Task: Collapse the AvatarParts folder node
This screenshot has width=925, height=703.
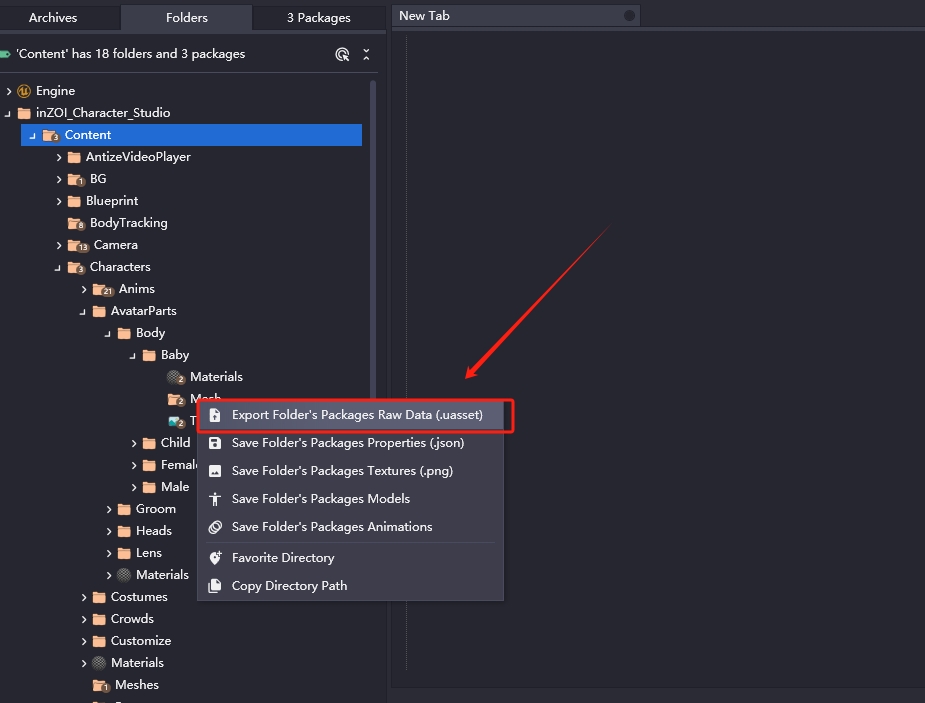Action: pos(83,311)
